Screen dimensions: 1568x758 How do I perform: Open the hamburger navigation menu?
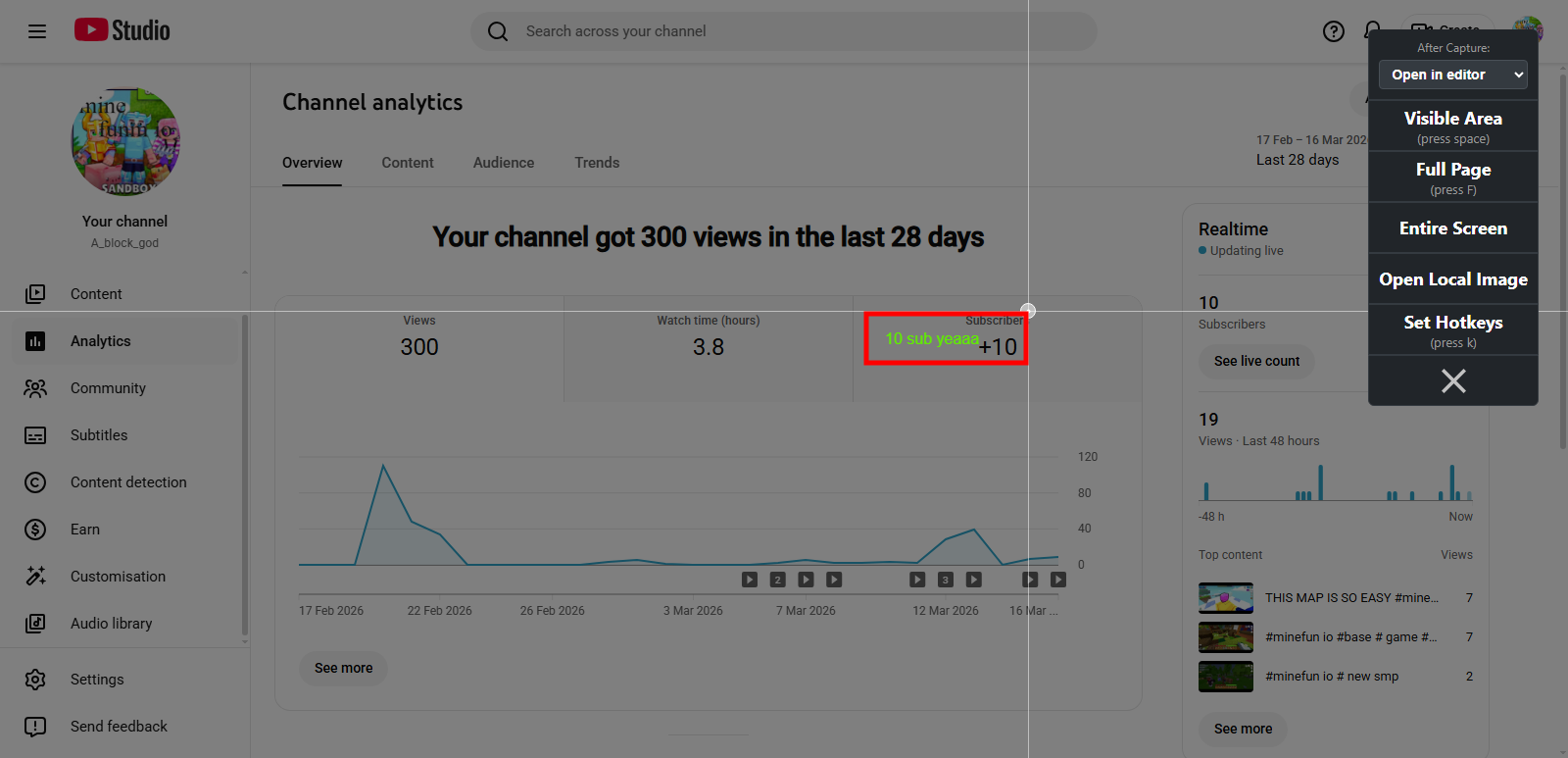point(37,31)
